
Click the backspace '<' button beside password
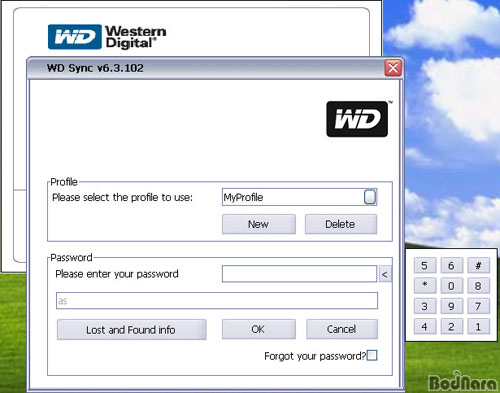(385, 274)
